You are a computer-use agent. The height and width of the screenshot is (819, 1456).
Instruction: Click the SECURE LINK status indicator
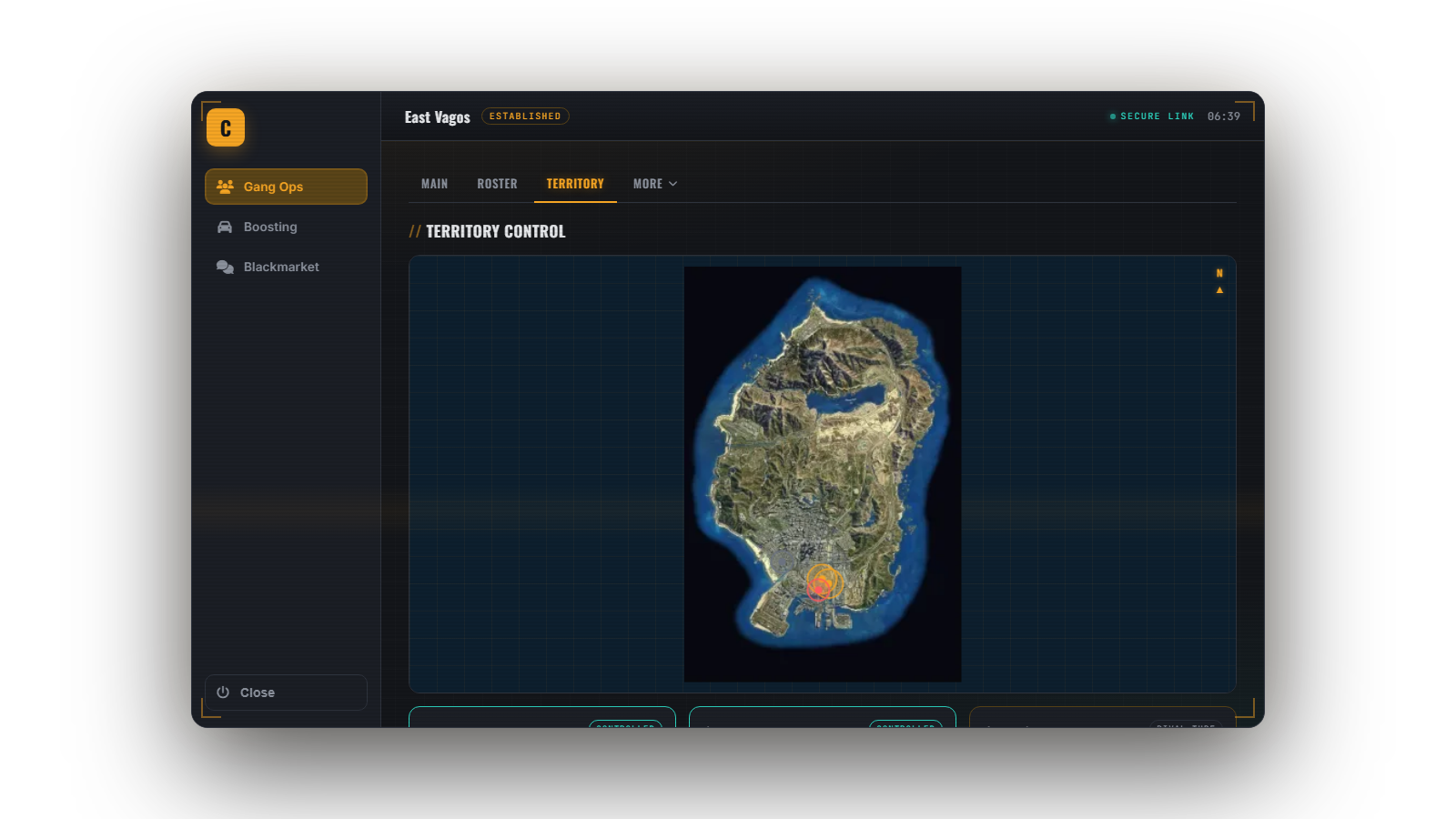(1151, 116)
